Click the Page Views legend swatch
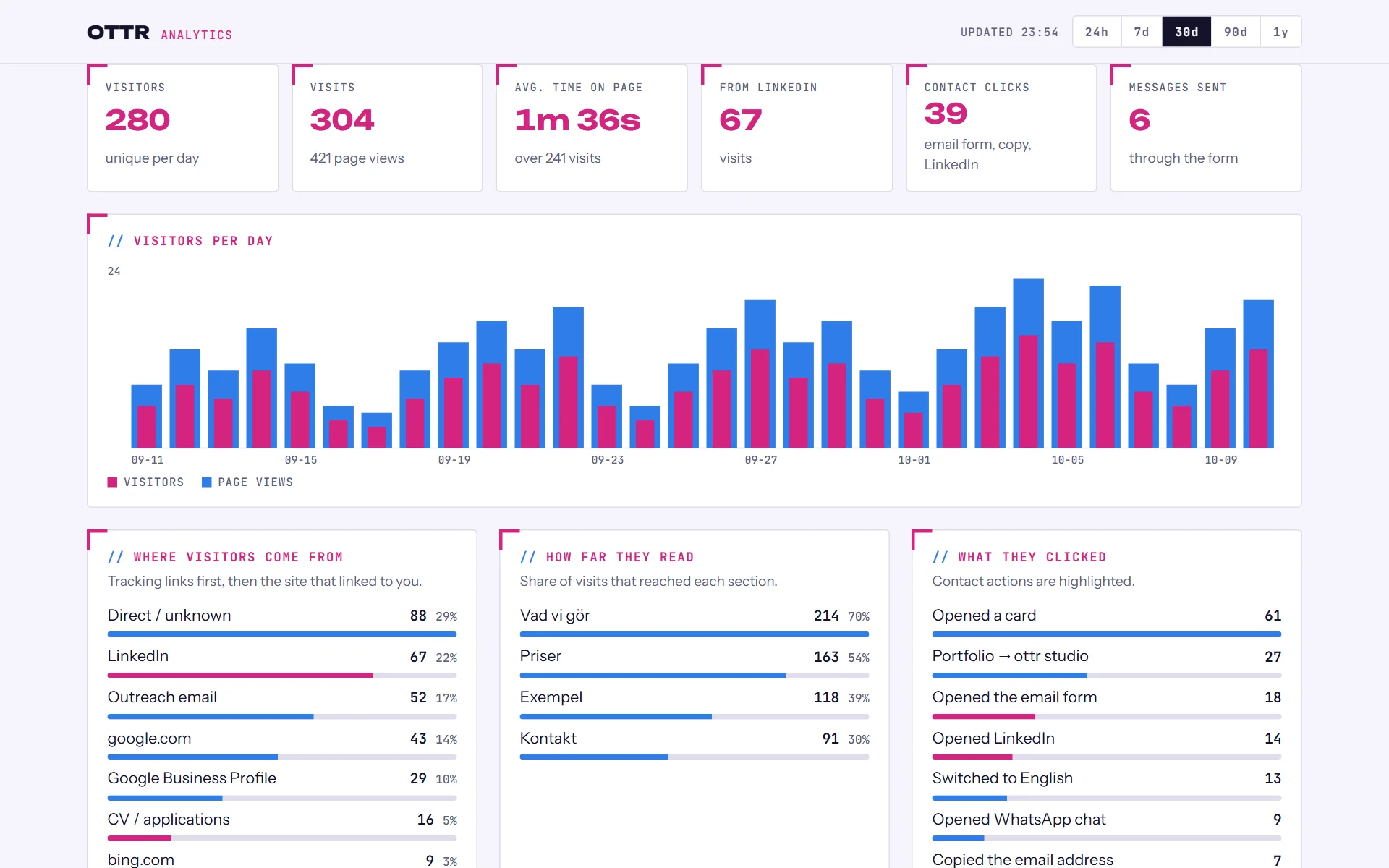The height and width of the screenshot is (868, 1389). (x=206, y=482)
